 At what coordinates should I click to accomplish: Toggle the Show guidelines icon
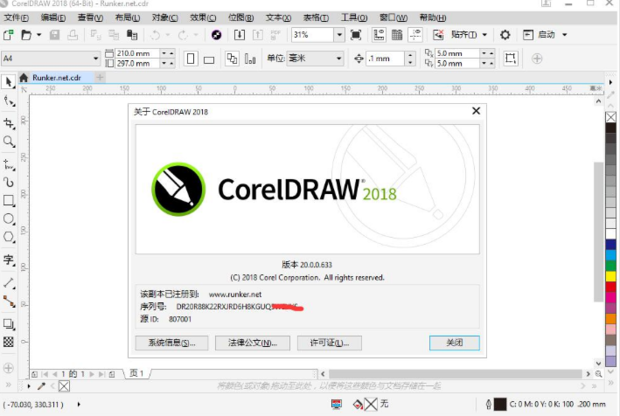415,35
